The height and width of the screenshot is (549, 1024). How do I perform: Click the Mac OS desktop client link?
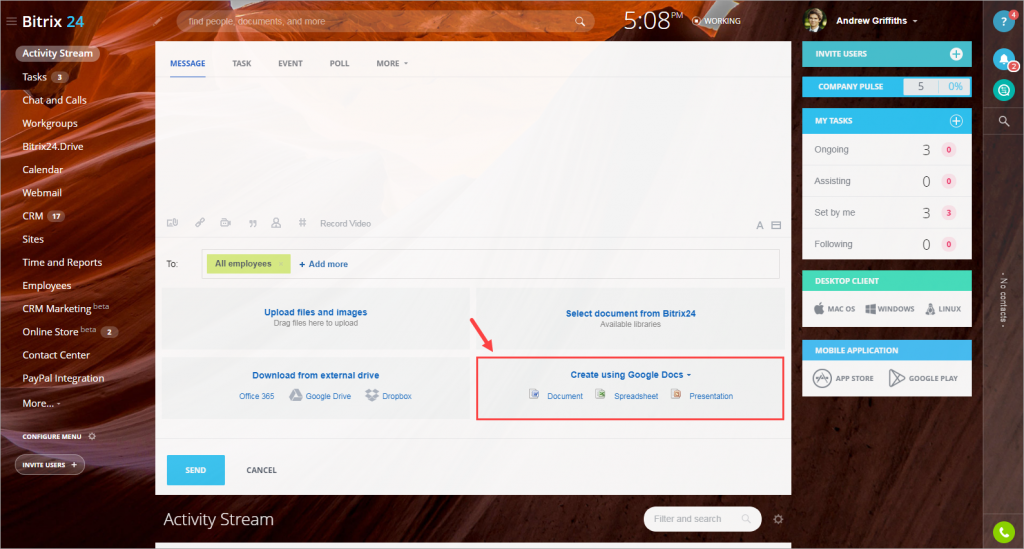pos(834,309)
